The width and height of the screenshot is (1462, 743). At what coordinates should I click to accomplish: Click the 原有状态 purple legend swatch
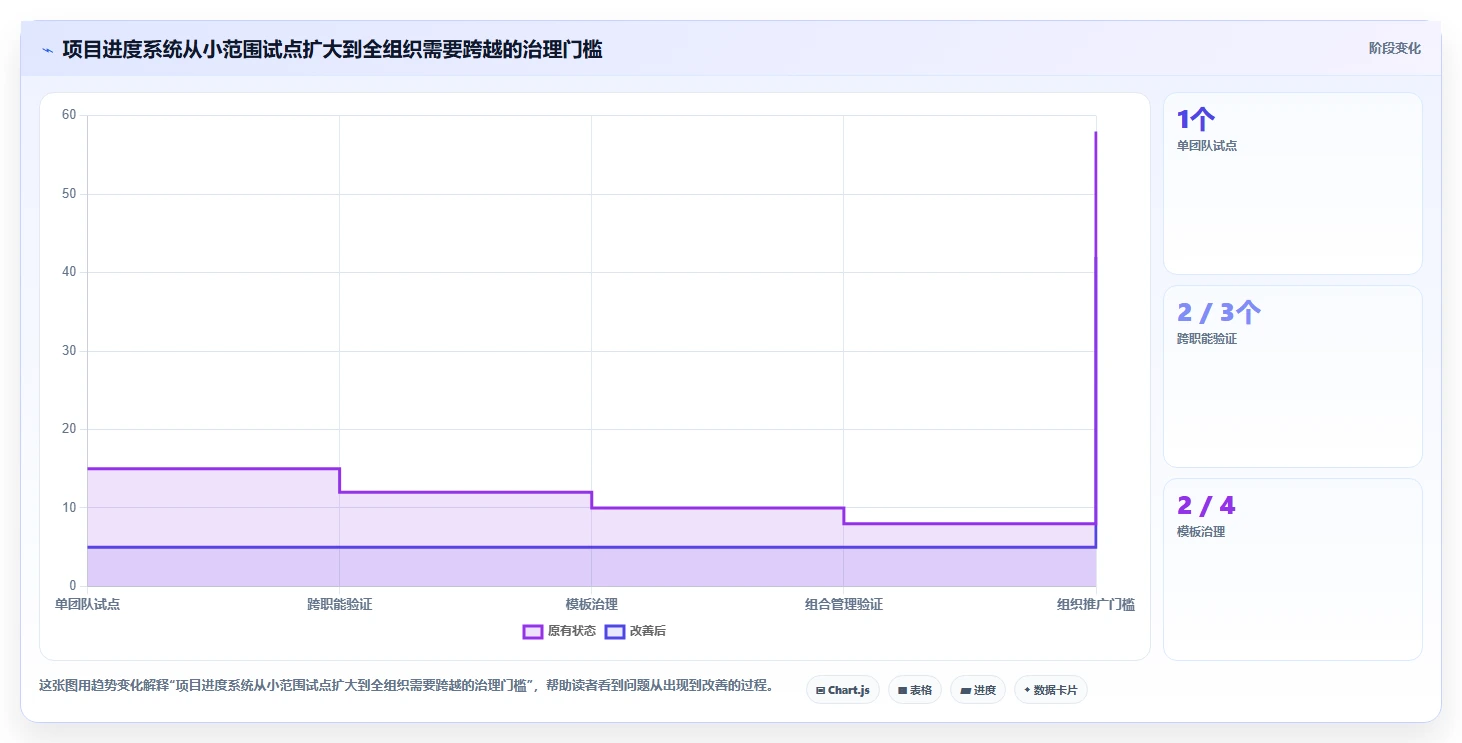(x=533, y=631)
